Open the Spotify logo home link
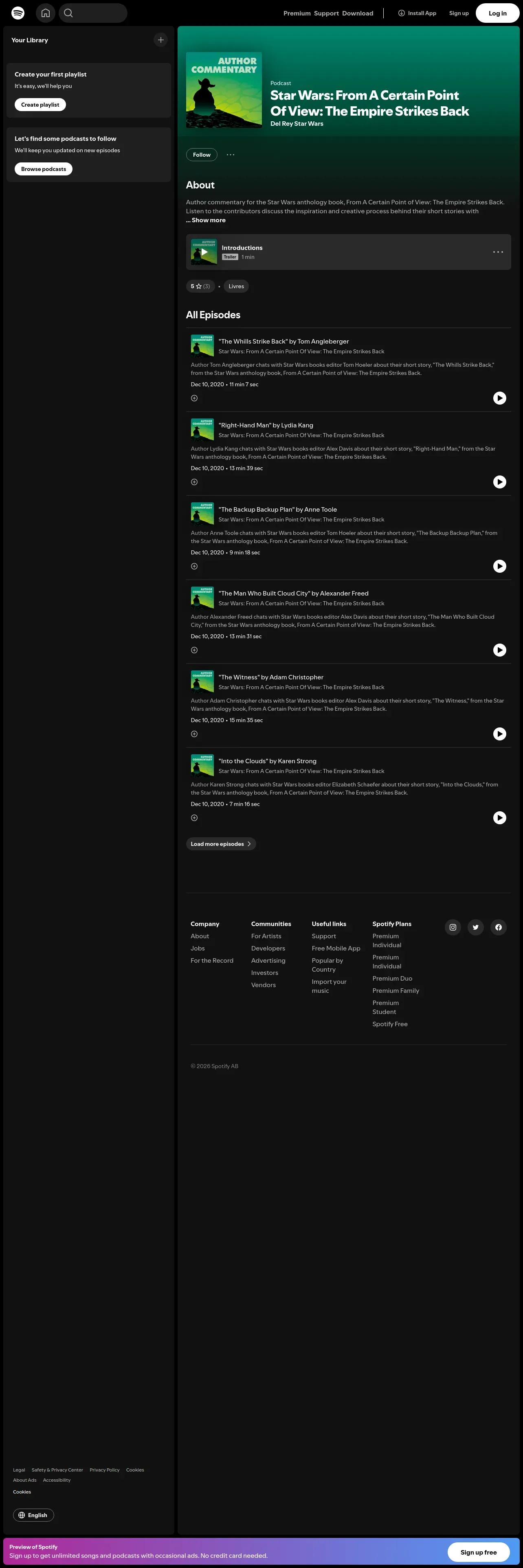Viewport: 523px width, 1568px height. [18, 13]
